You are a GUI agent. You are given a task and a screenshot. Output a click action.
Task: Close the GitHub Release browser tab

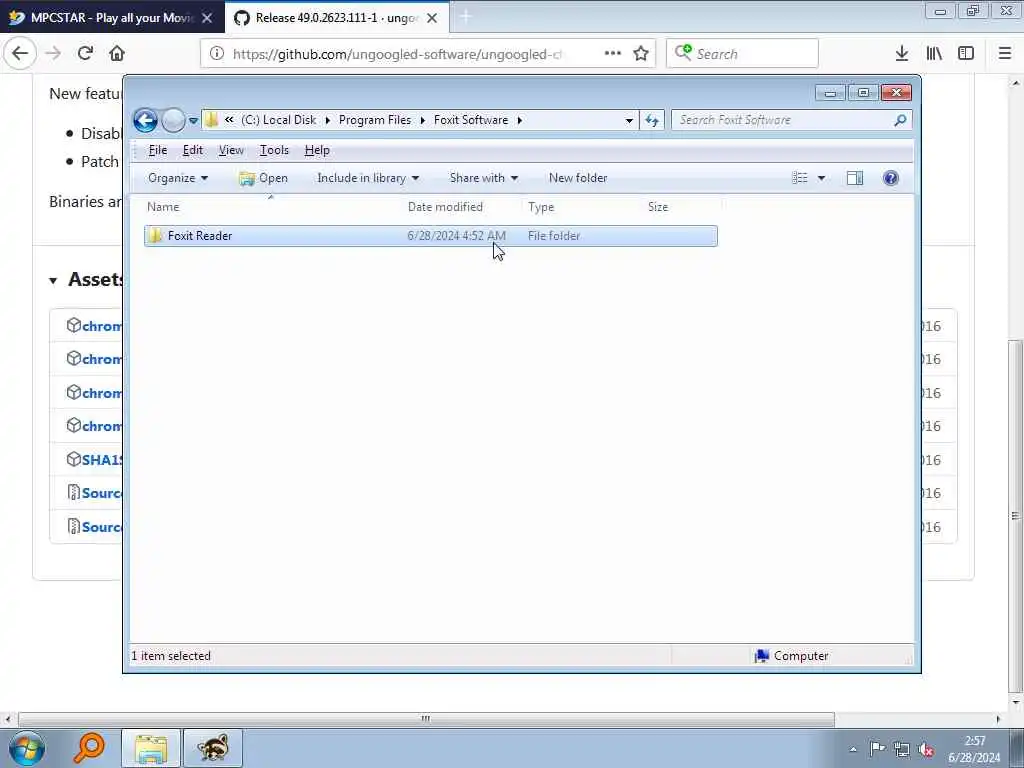(x=432, y=18)
